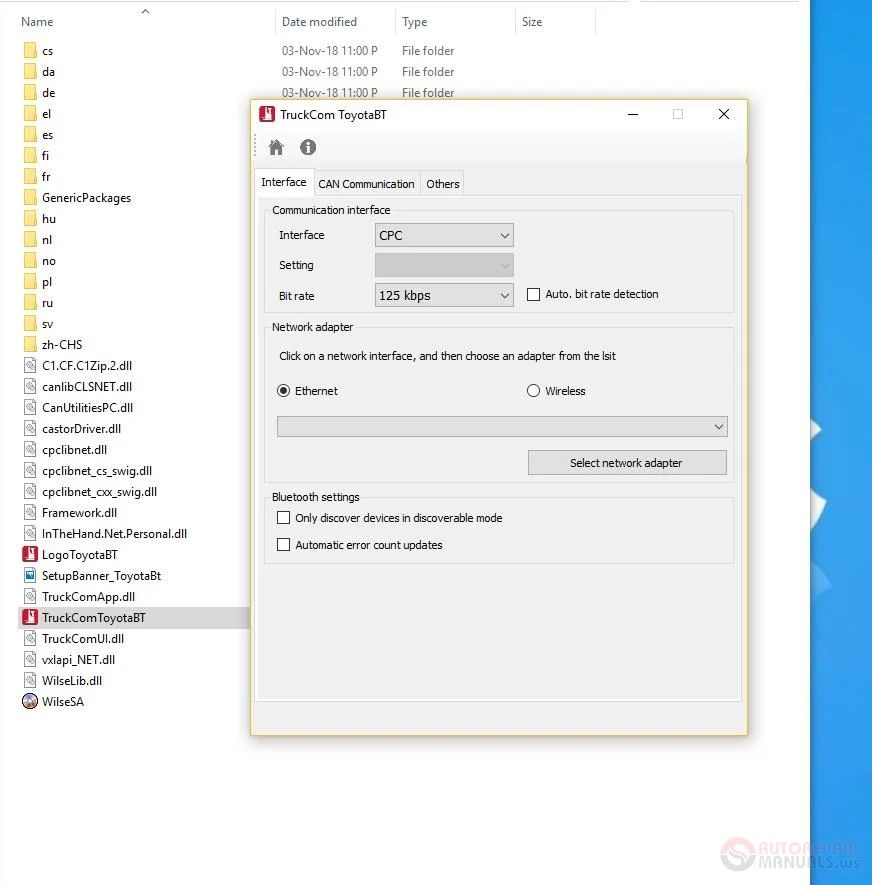Select the cpclibnet.dll file name
This screenshot has width=872, height=885.
point(75,450)
